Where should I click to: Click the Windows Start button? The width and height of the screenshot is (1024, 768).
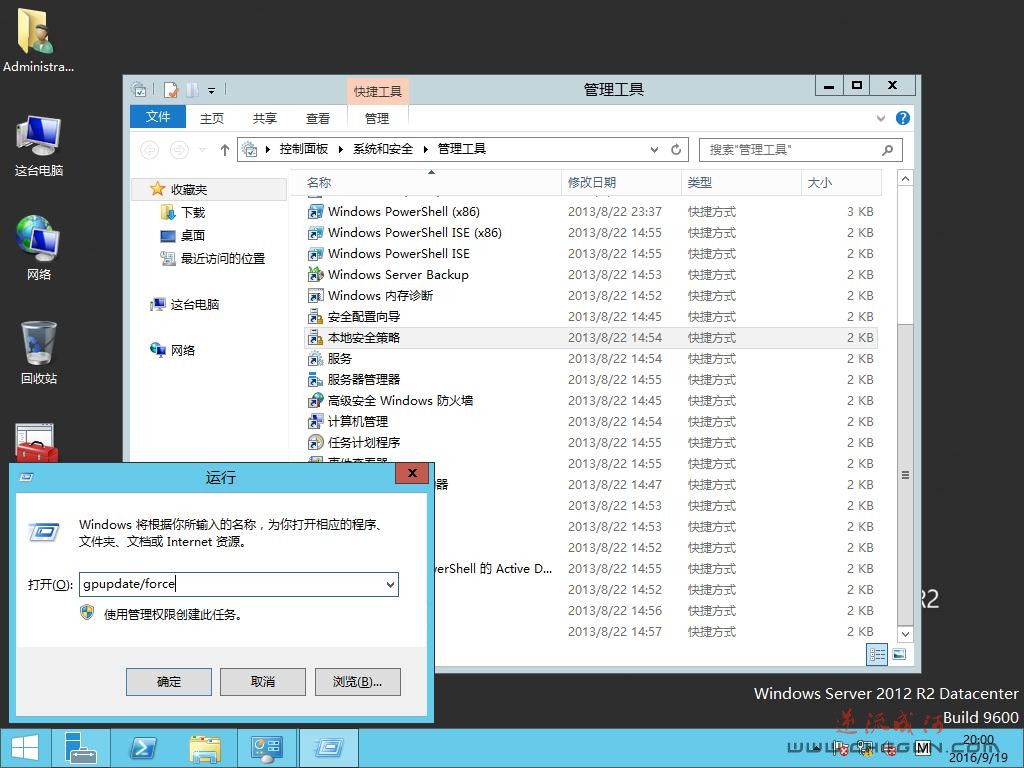[24, 748]
